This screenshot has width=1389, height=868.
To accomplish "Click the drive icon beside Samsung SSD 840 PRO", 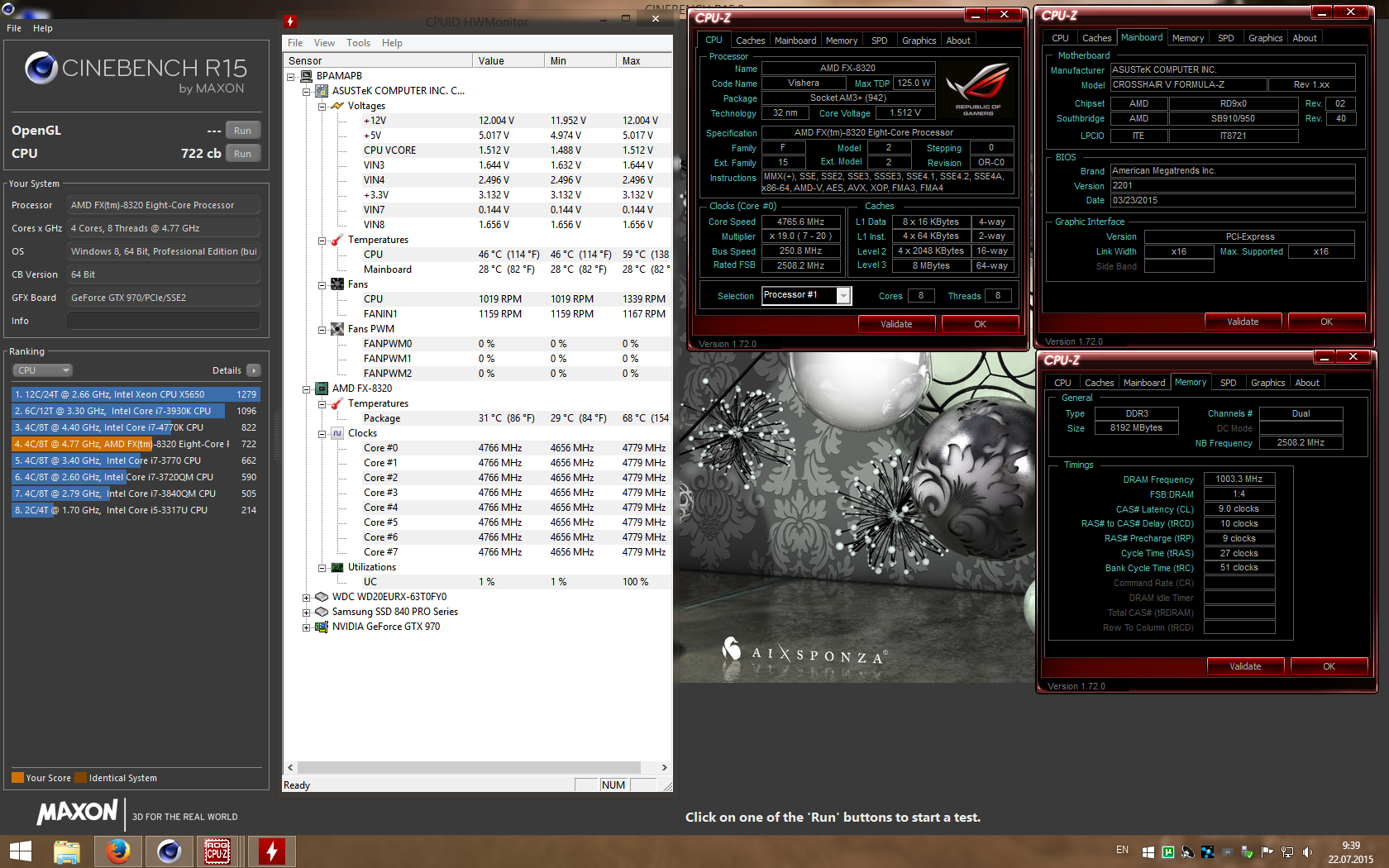I will coord(322,612).
